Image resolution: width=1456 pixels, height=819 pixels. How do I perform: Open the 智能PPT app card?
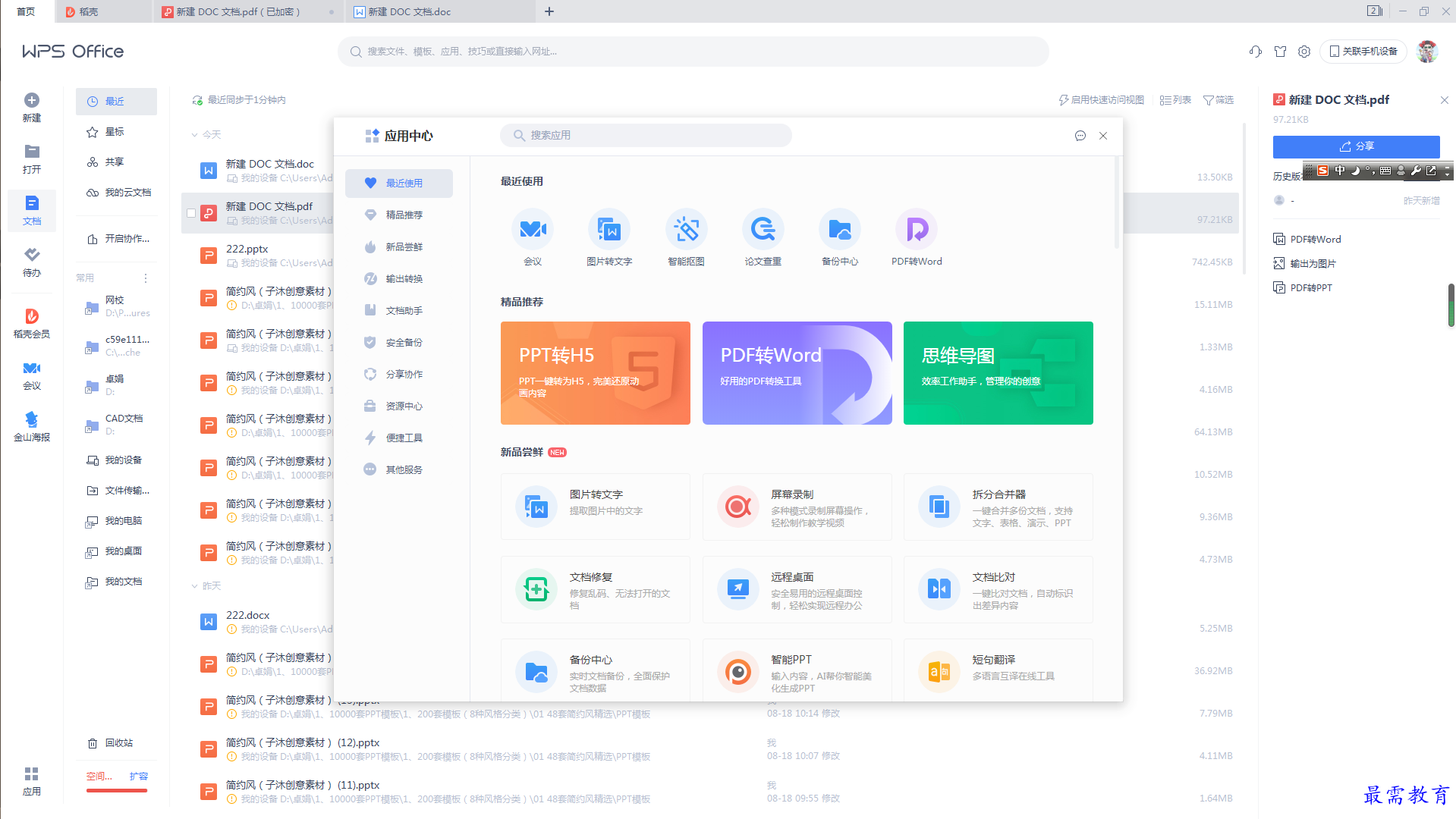797,670
